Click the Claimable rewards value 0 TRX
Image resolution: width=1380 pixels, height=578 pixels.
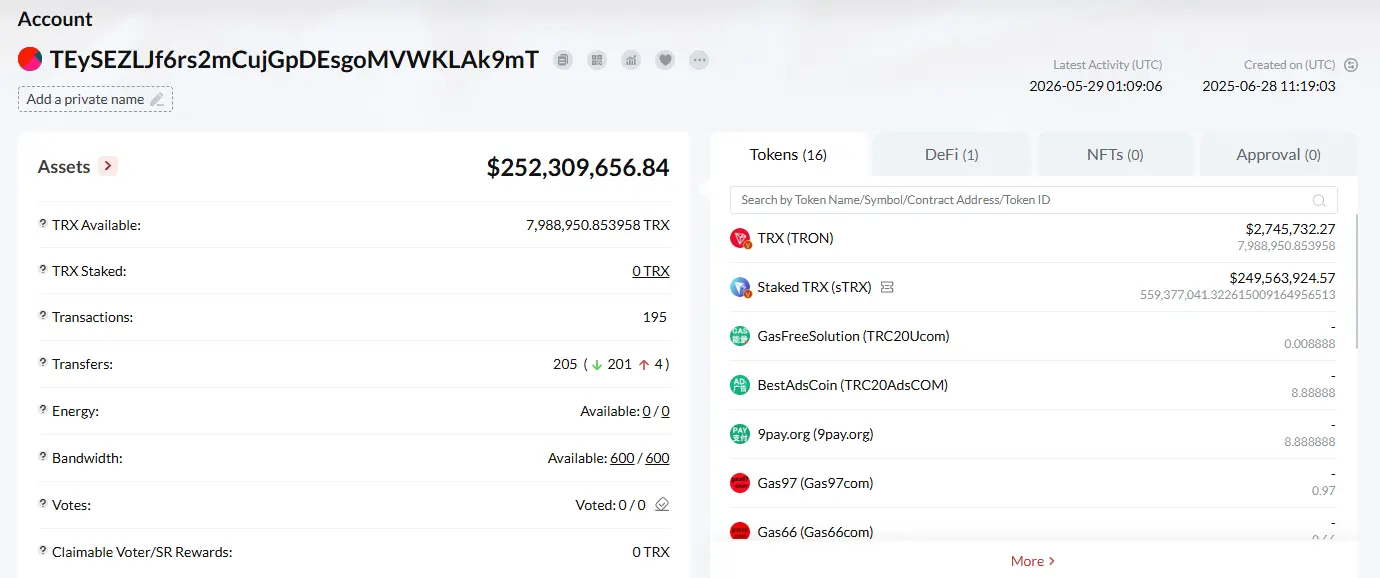pos(651,552)
